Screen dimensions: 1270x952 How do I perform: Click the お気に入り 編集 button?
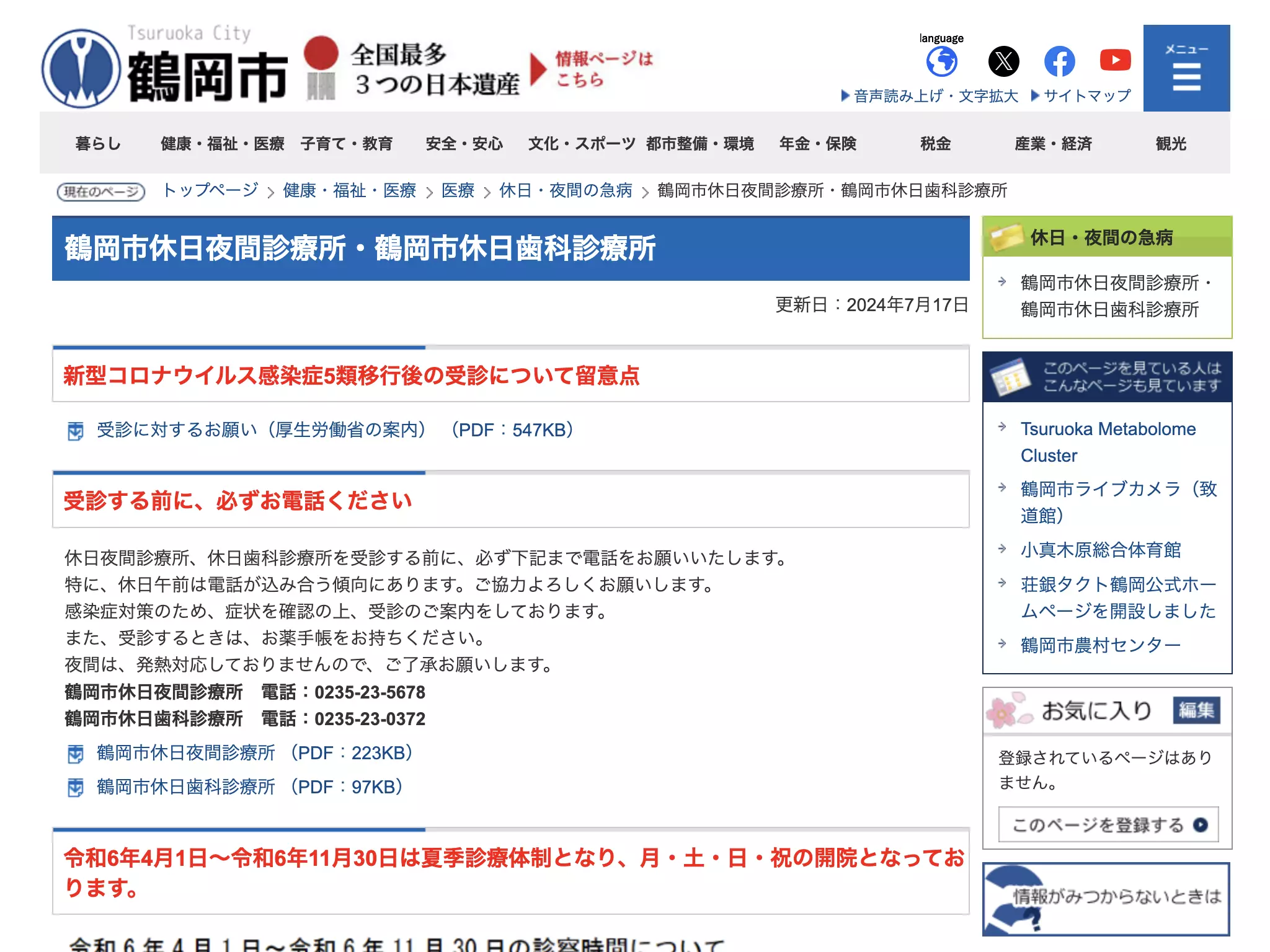[1196, 710]
